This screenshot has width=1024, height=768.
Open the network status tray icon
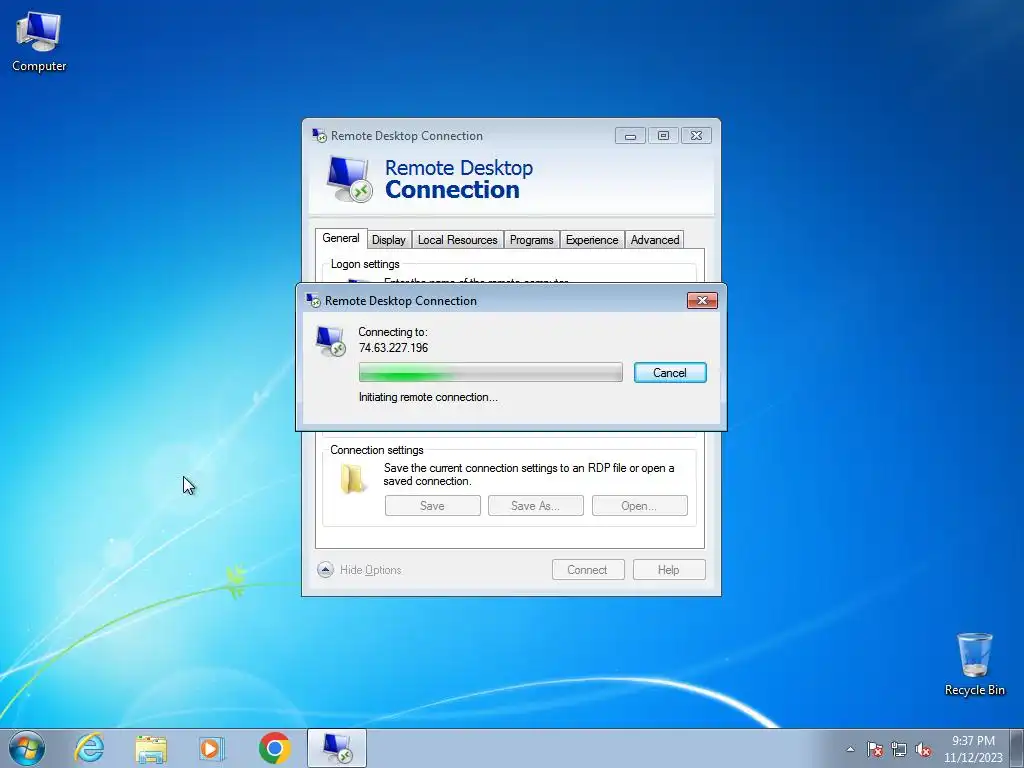click(x=899, y=749)
